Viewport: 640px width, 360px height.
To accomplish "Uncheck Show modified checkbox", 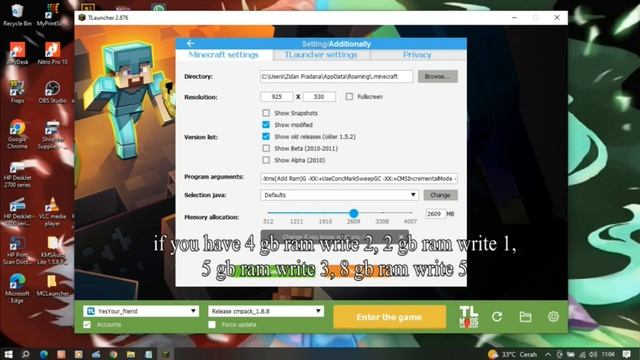I will click(266, 124).
